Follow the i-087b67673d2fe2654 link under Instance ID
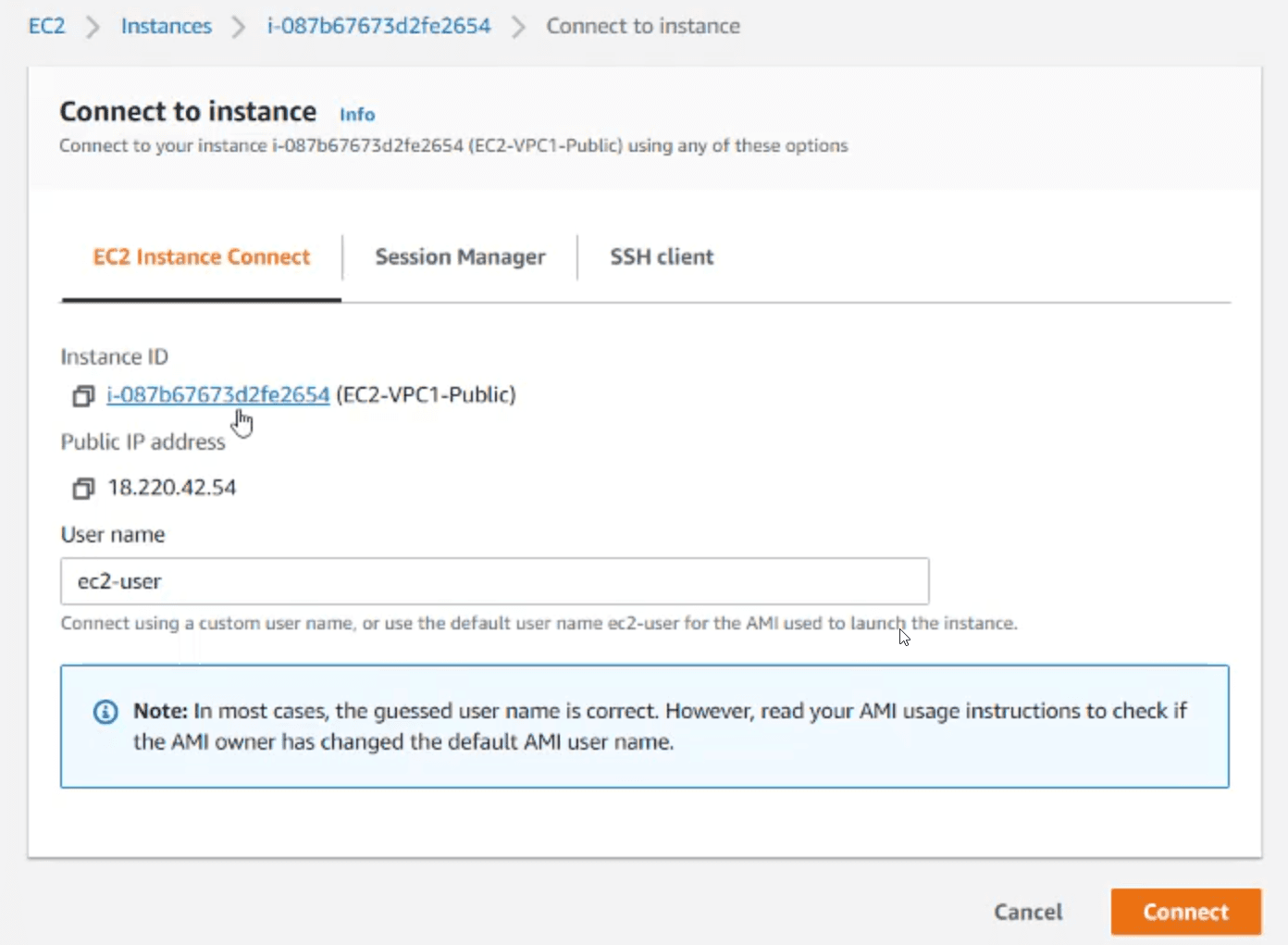The image size is (1288, 945). pos(217,395)
